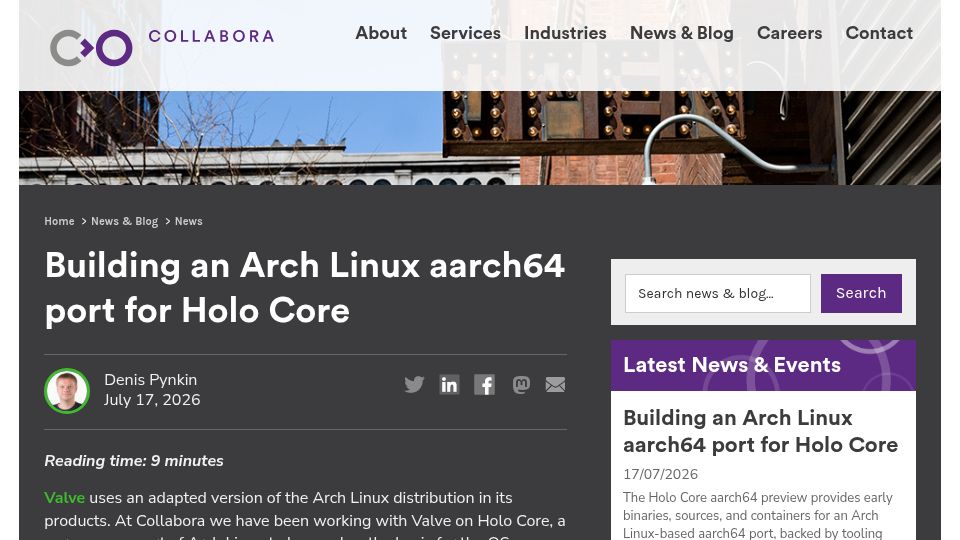The width and height of the screenshot is (960, 540).
Task: Click the Collabora logo
Action: point(162,47)
